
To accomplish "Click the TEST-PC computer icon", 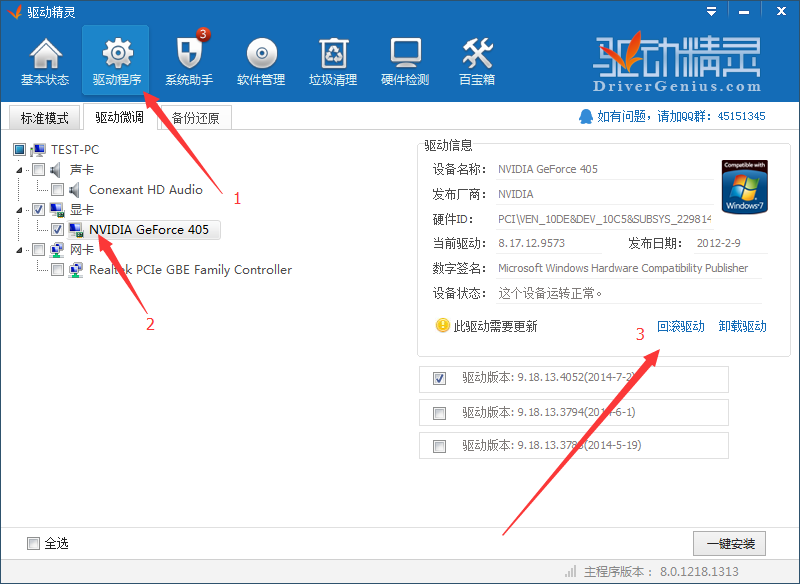I will pos(38,149).
